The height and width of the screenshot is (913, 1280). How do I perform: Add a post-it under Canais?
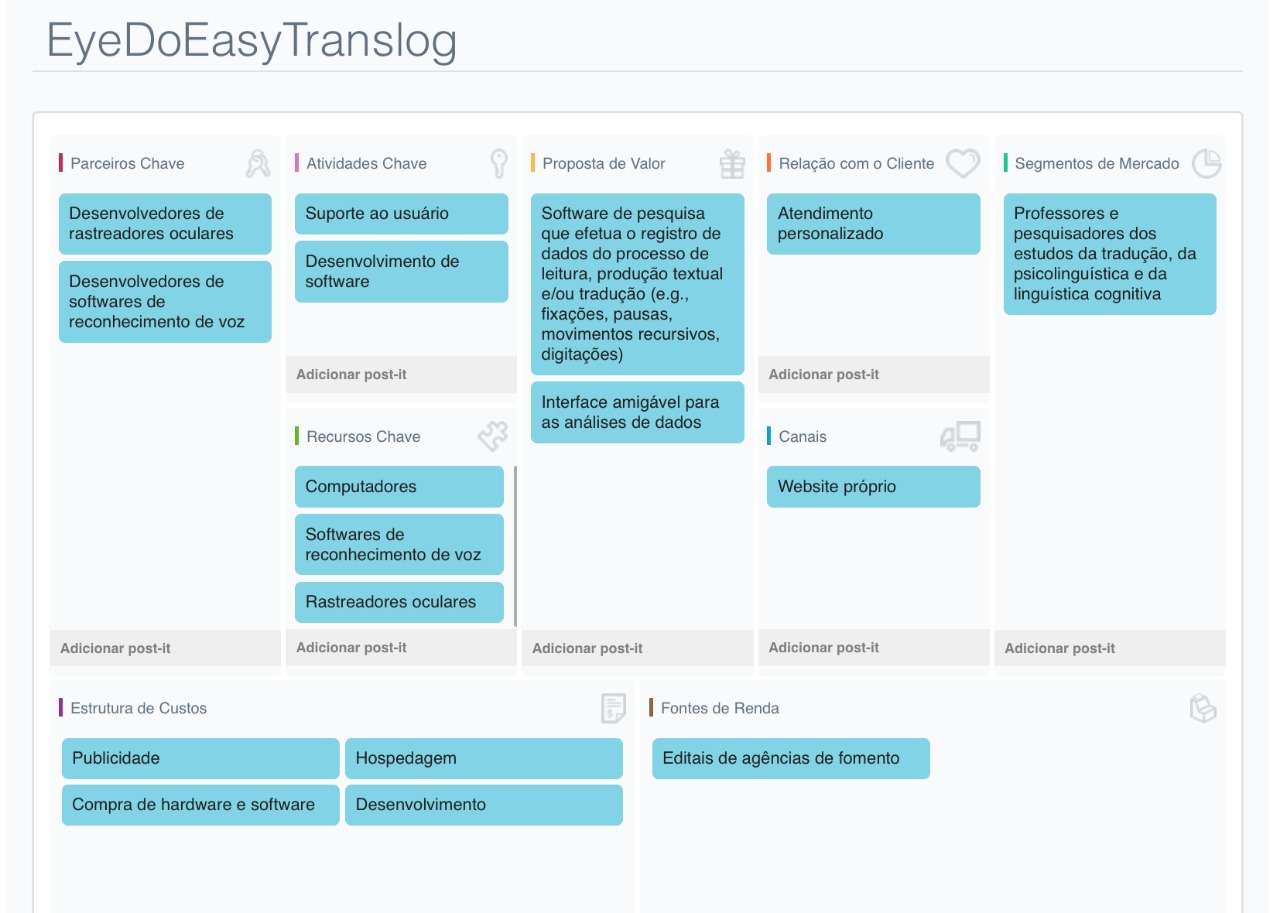[824, 647]
